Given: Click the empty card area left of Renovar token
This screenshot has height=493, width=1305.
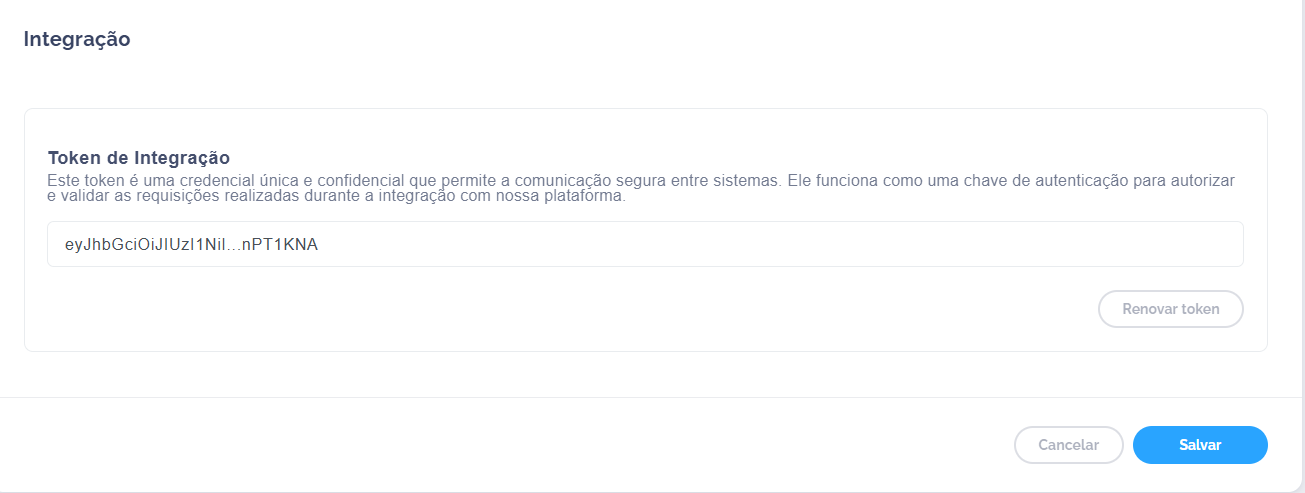Looking at the screenshot, I should click(x=600, y=309).
